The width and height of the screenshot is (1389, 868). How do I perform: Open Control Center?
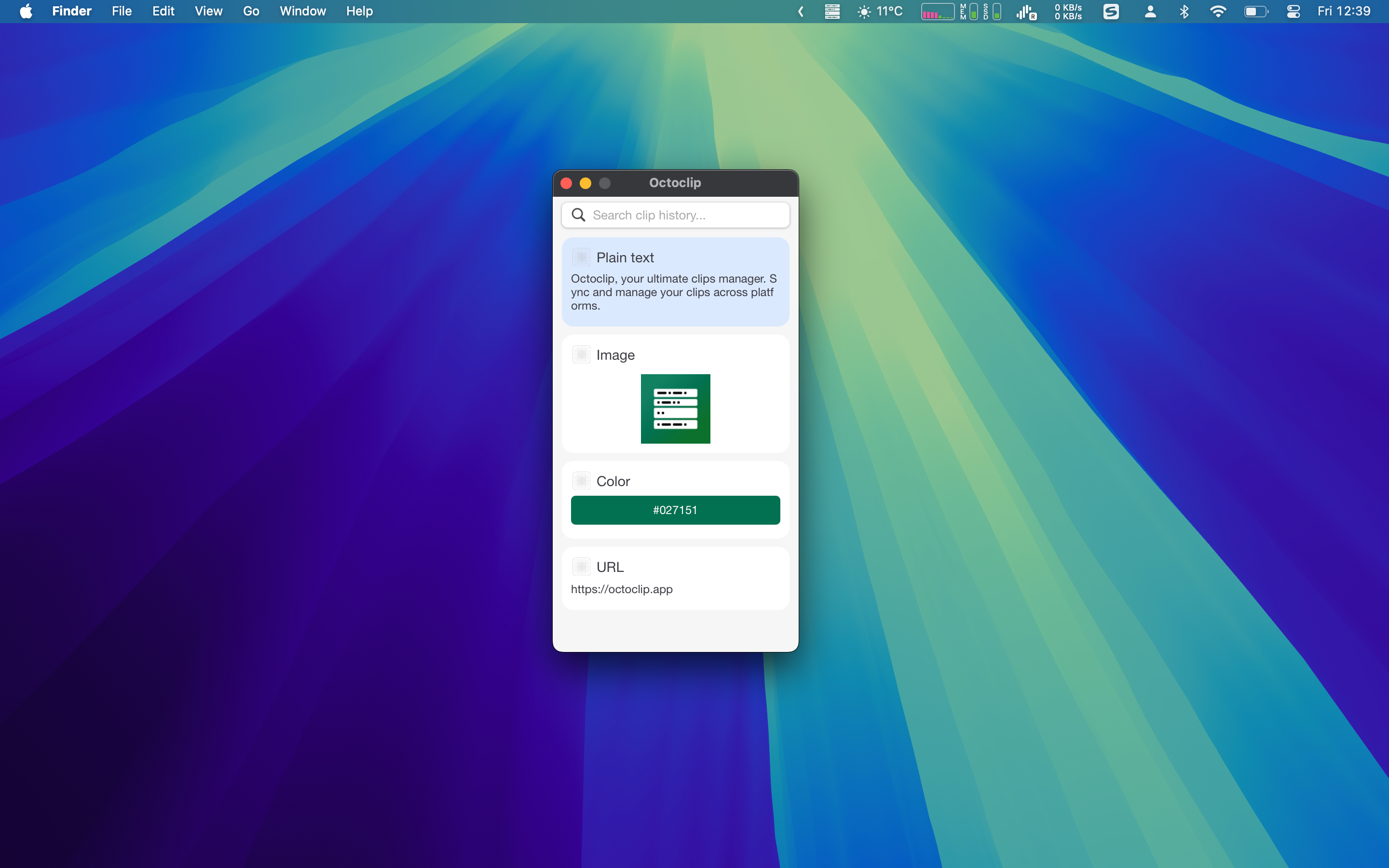click(1293, 12)
